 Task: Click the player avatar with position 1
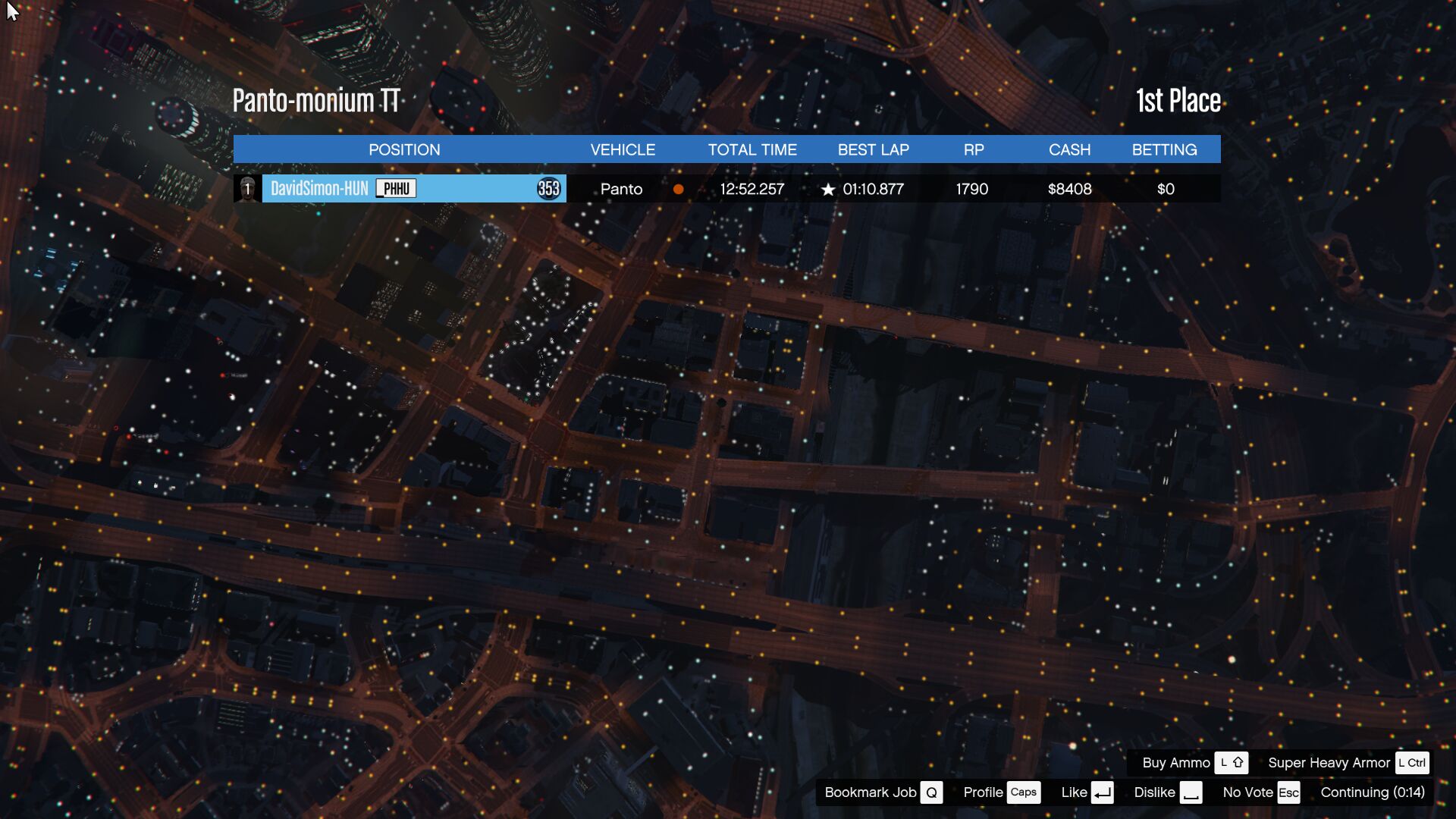[247, 189]
